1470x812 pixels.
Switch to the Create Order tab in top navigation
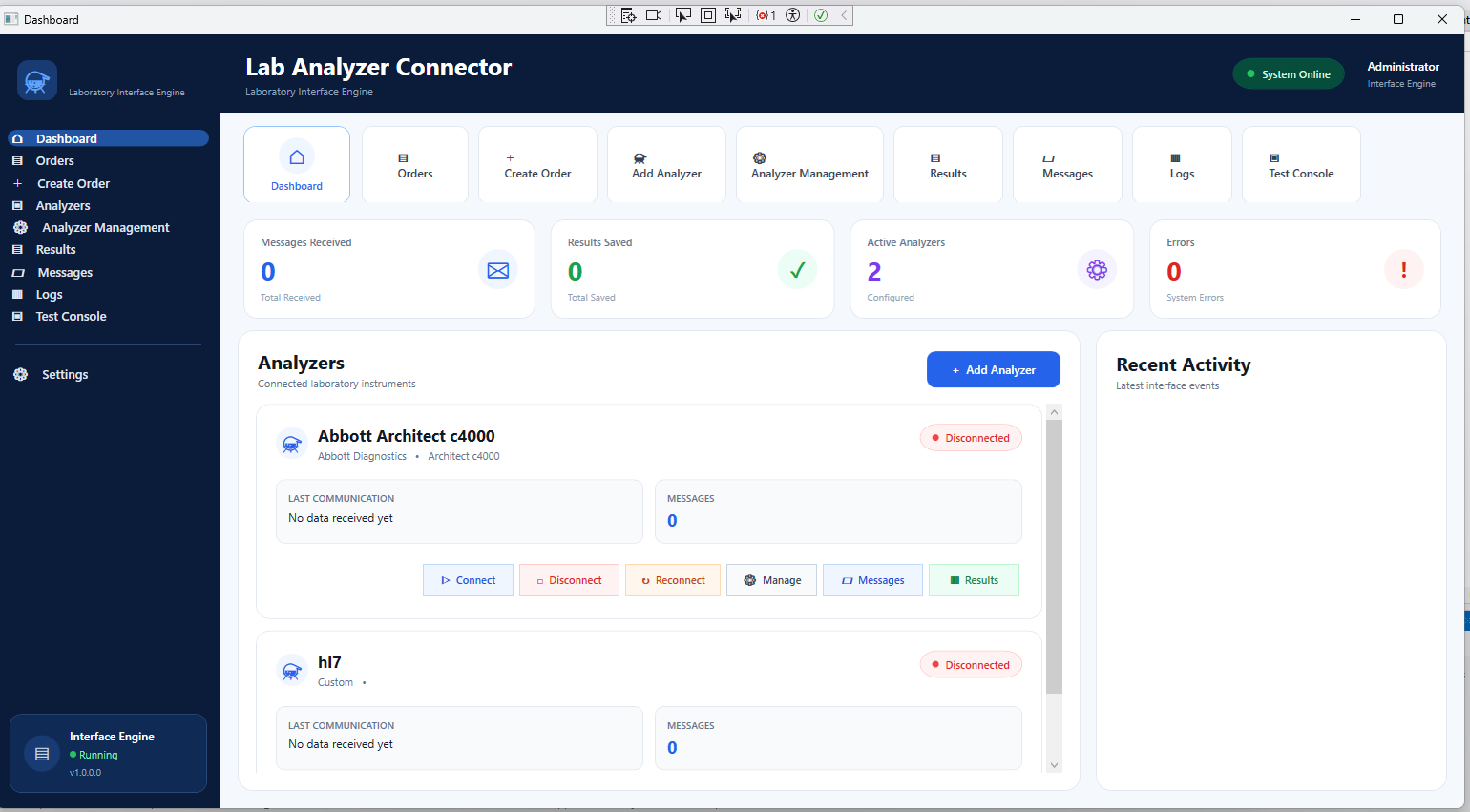pyautogui.click(x=537, y=164)
